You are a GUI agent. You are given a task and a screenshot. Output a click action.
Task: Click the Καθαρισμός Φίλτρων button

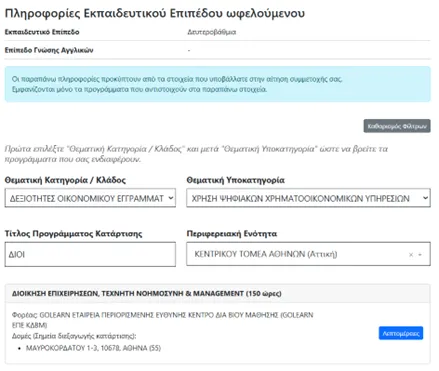click(x=397, y=126)
